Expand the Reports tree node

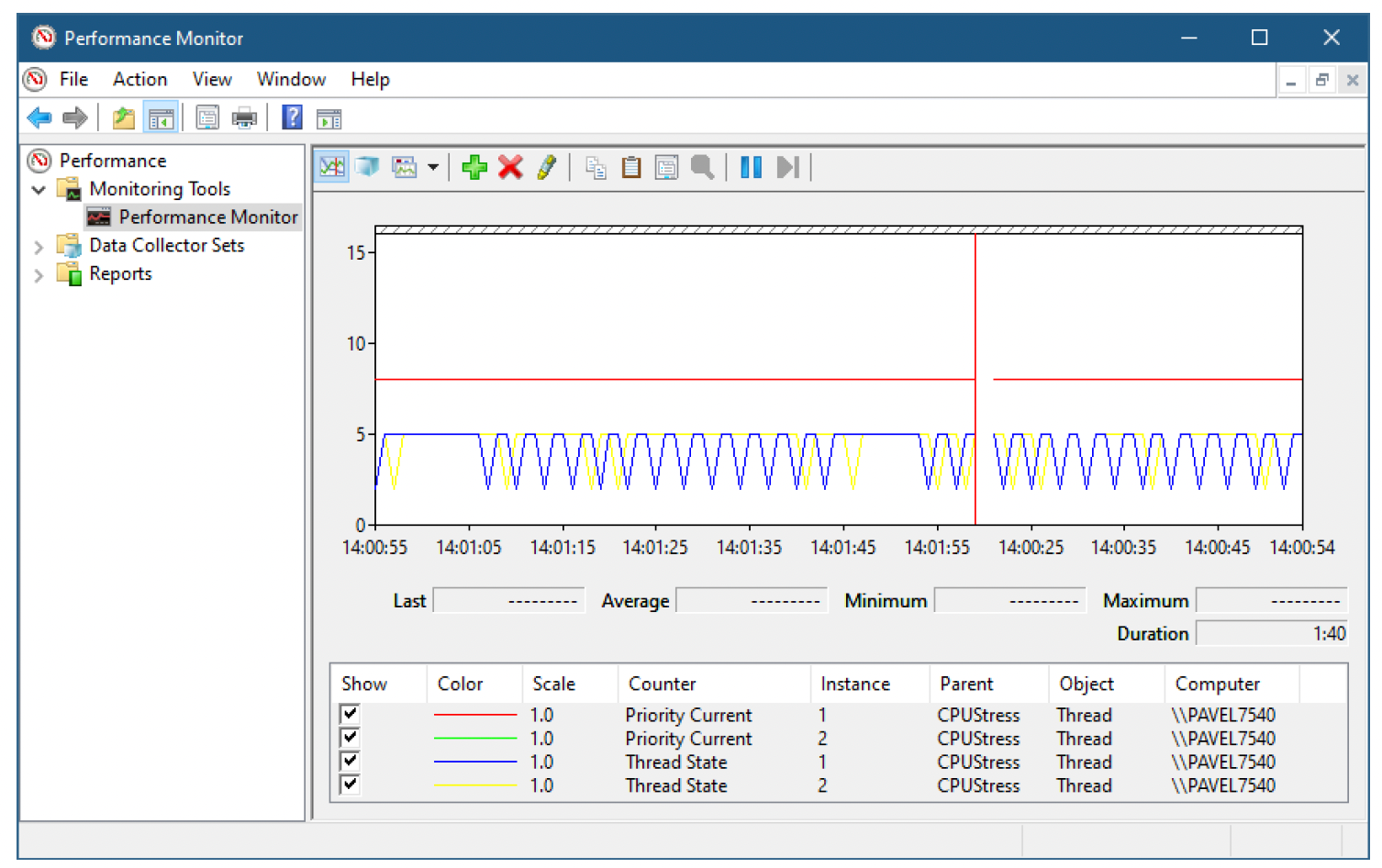click(x=39, y=274)
